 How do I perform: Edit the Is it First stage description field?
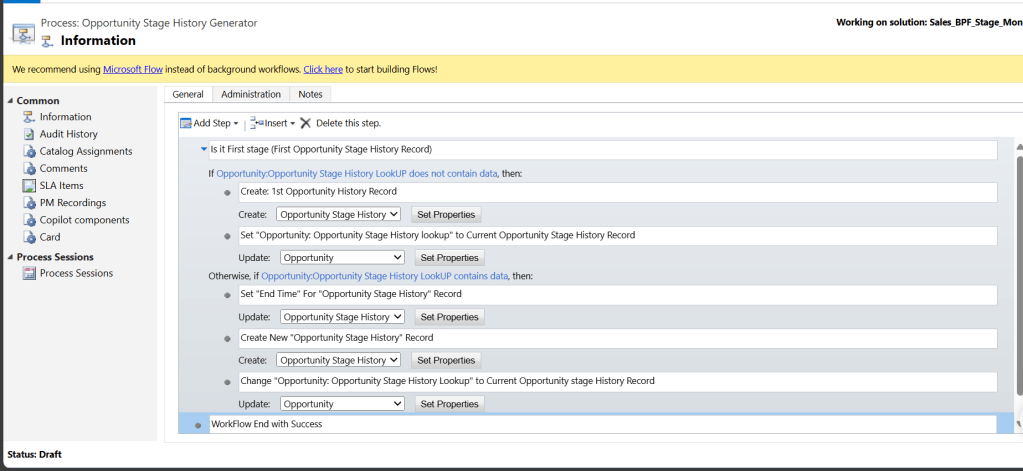(603, 149)
